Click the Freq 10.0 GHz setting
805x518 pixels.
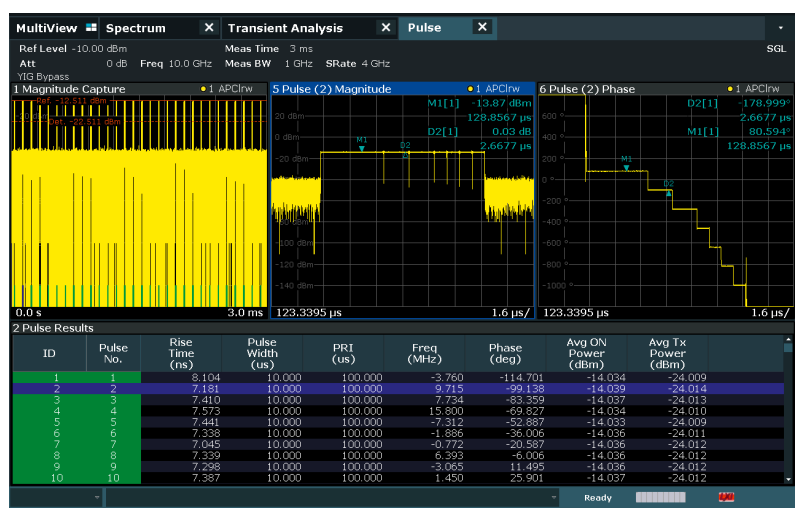pyautogui.click(x=176, y=64)
